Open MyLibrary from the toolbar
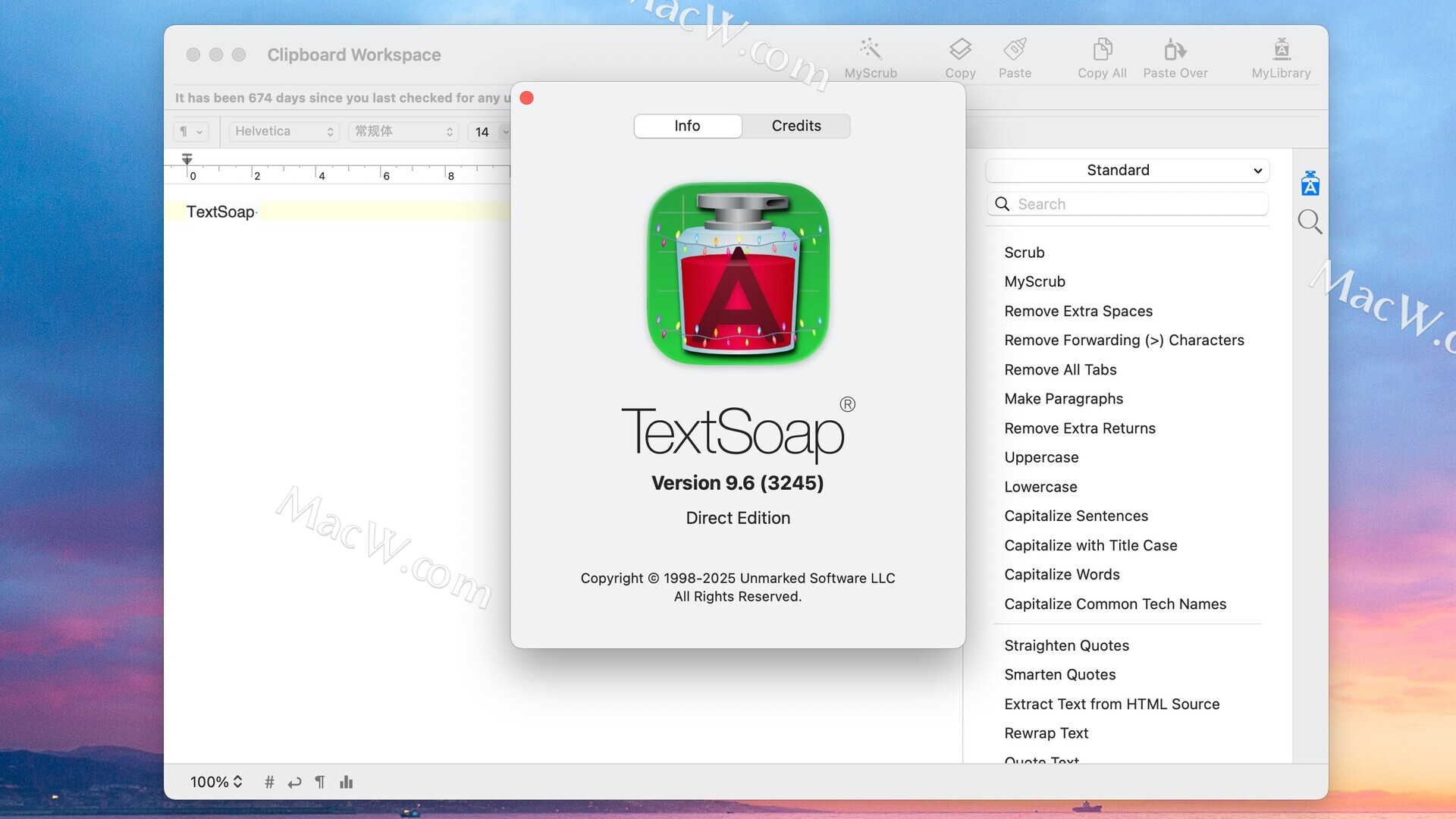The image size is (1456, 819). [x=1281, y=50]
